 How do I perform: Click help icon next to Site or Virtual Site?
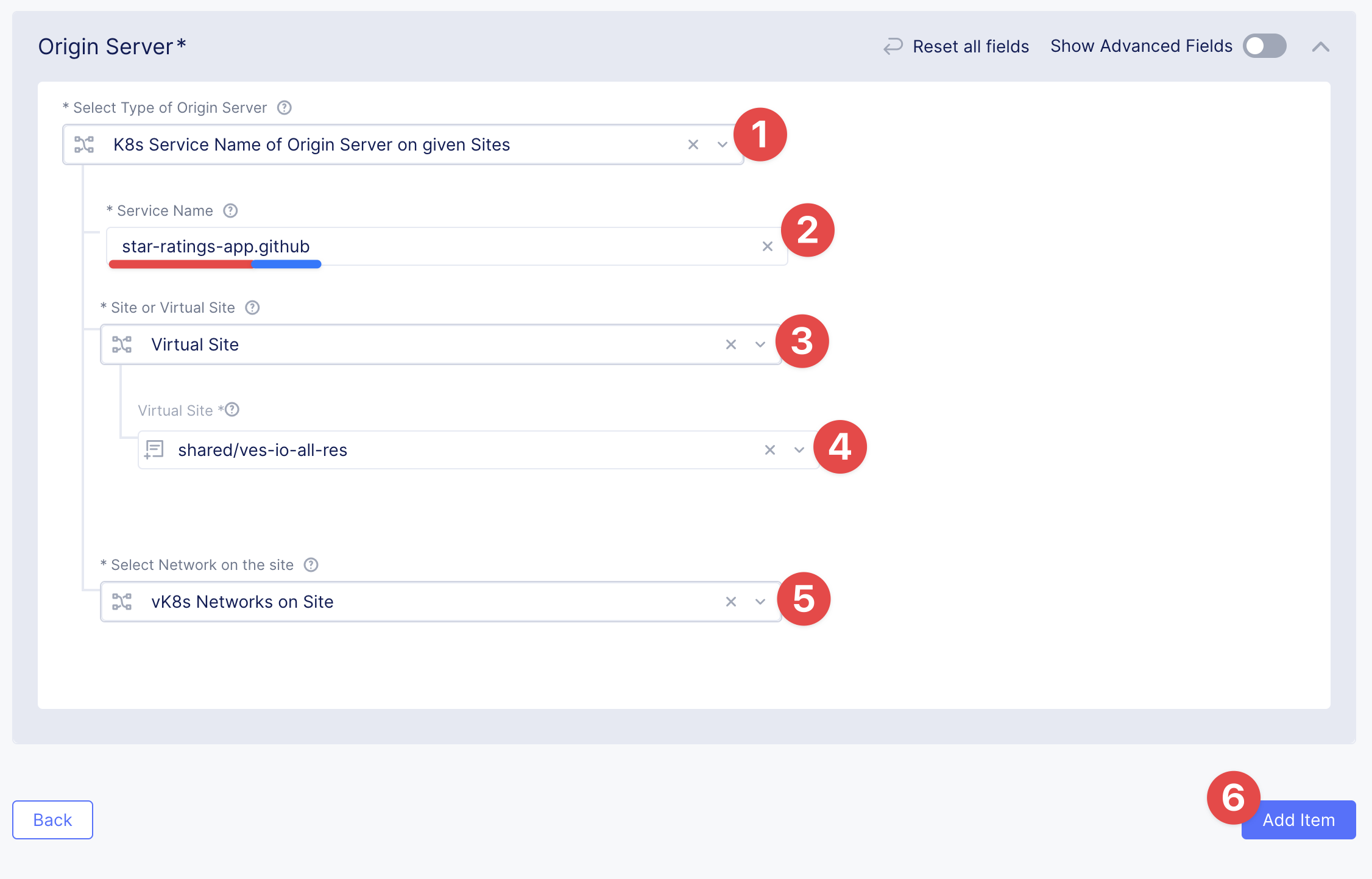pyautogui.click(x=252, y=308)
